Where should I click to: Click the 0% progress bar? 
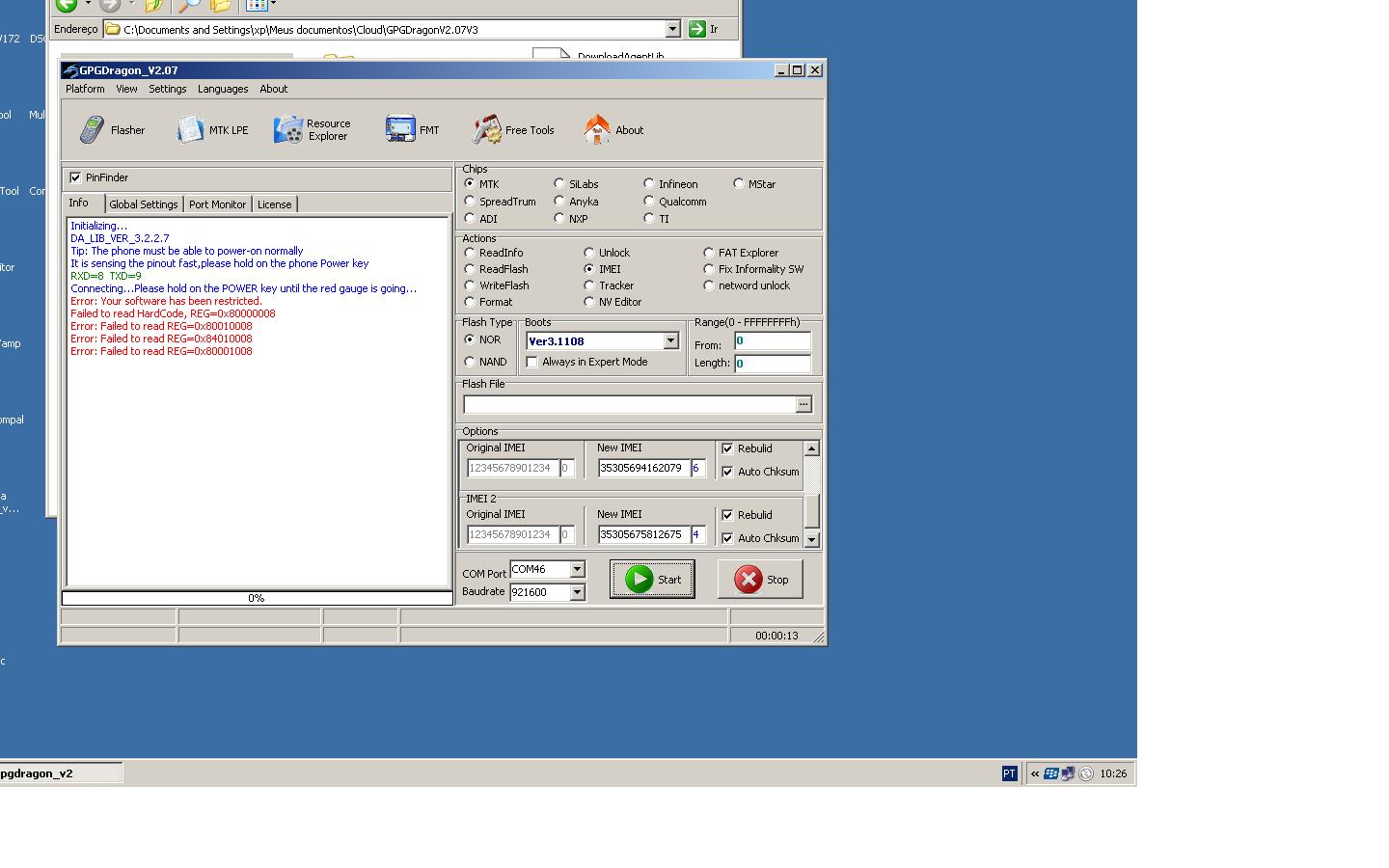coord(257,598)
